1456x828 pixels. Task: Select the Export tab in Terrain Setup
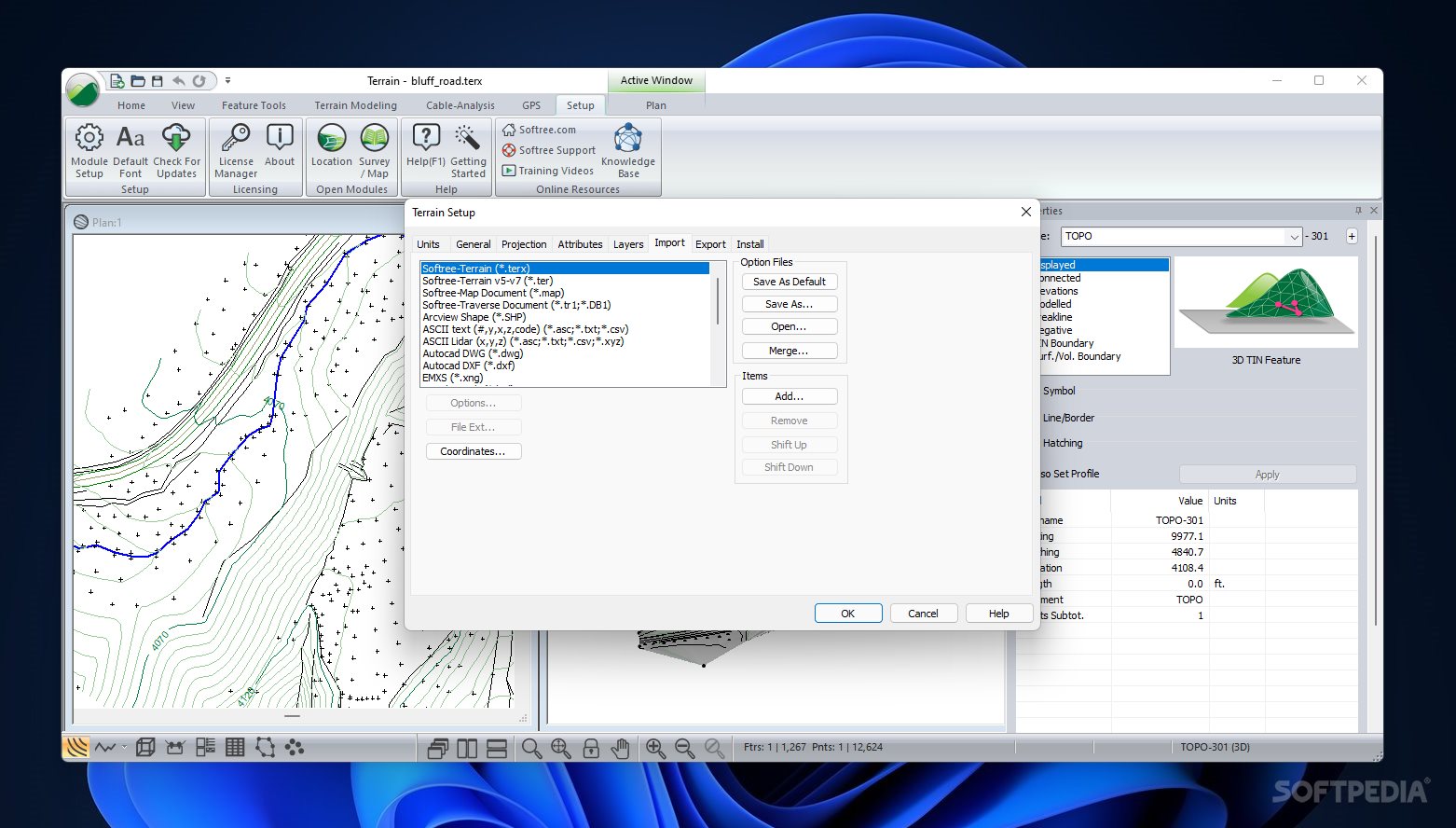pos(710,244)
